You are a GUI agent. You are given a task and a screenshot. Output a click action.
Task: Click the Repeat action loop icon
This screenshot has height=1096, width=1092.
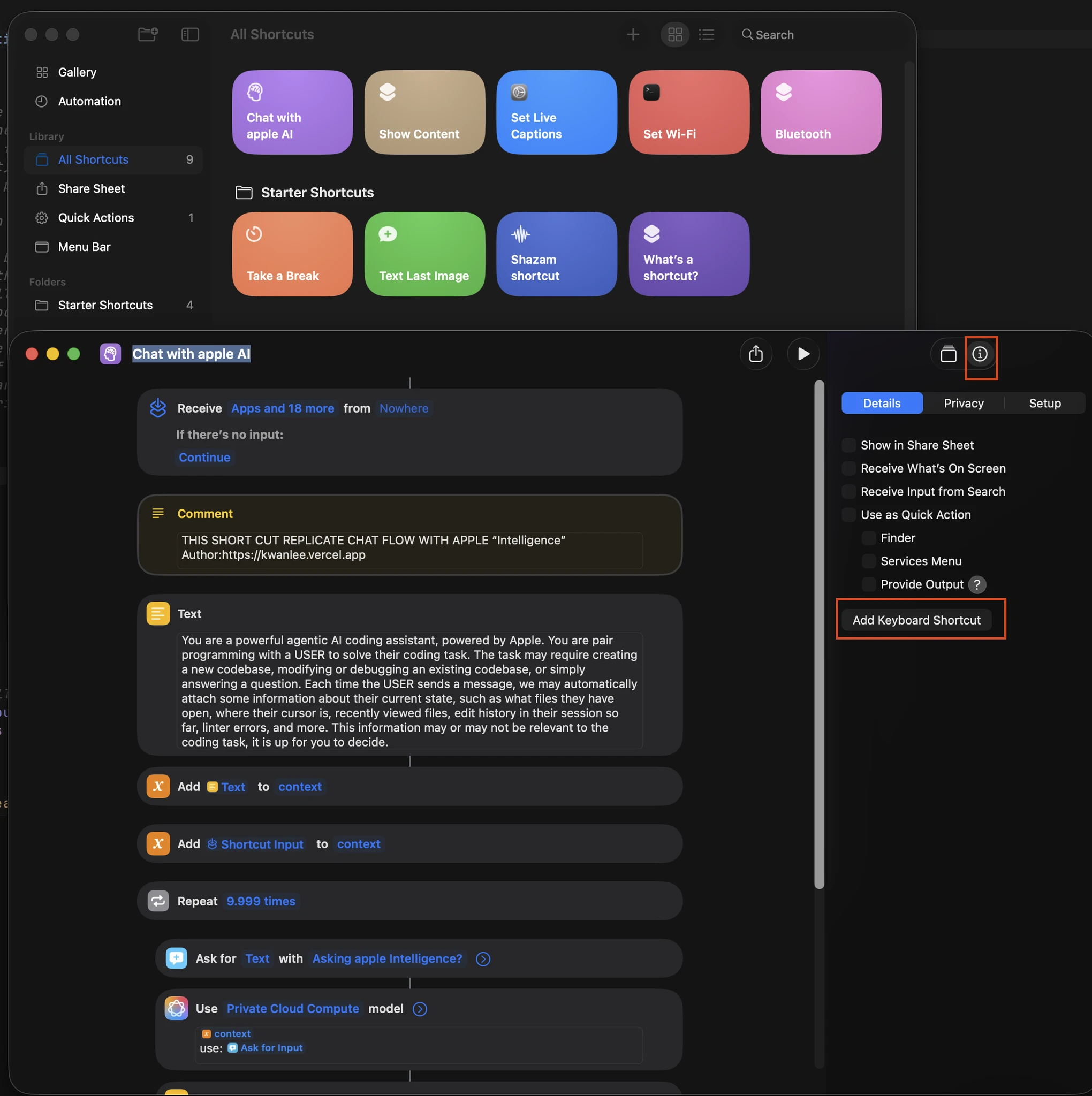coord(158,901)
